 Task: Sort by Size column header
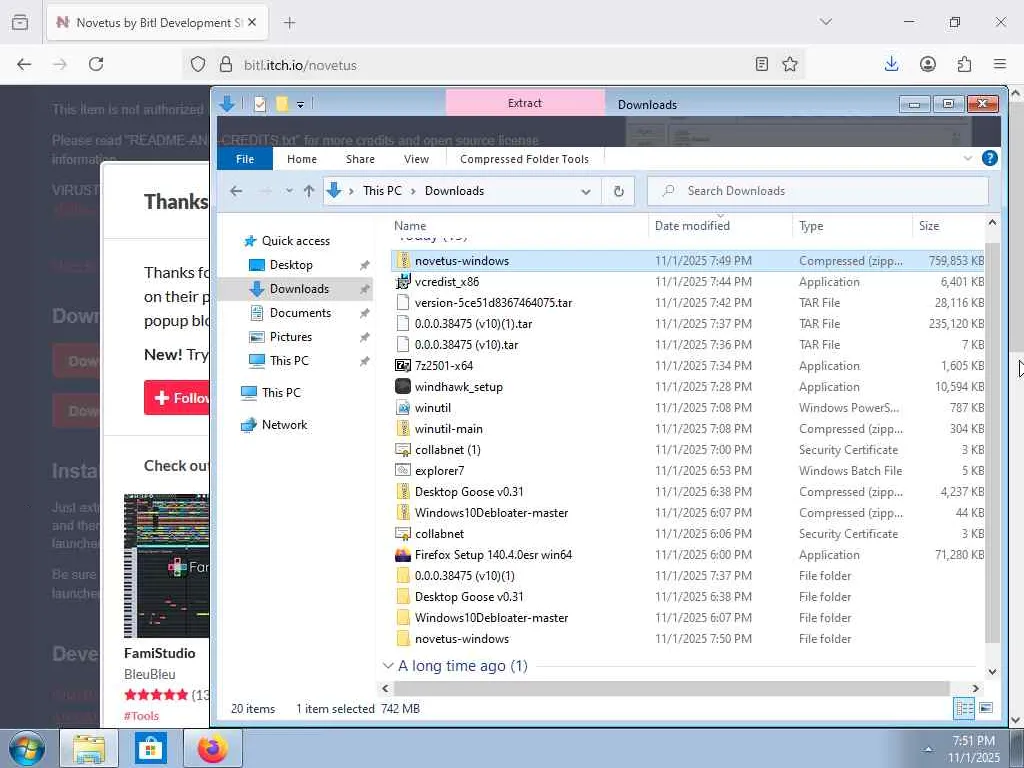click(x=929, y=226)
